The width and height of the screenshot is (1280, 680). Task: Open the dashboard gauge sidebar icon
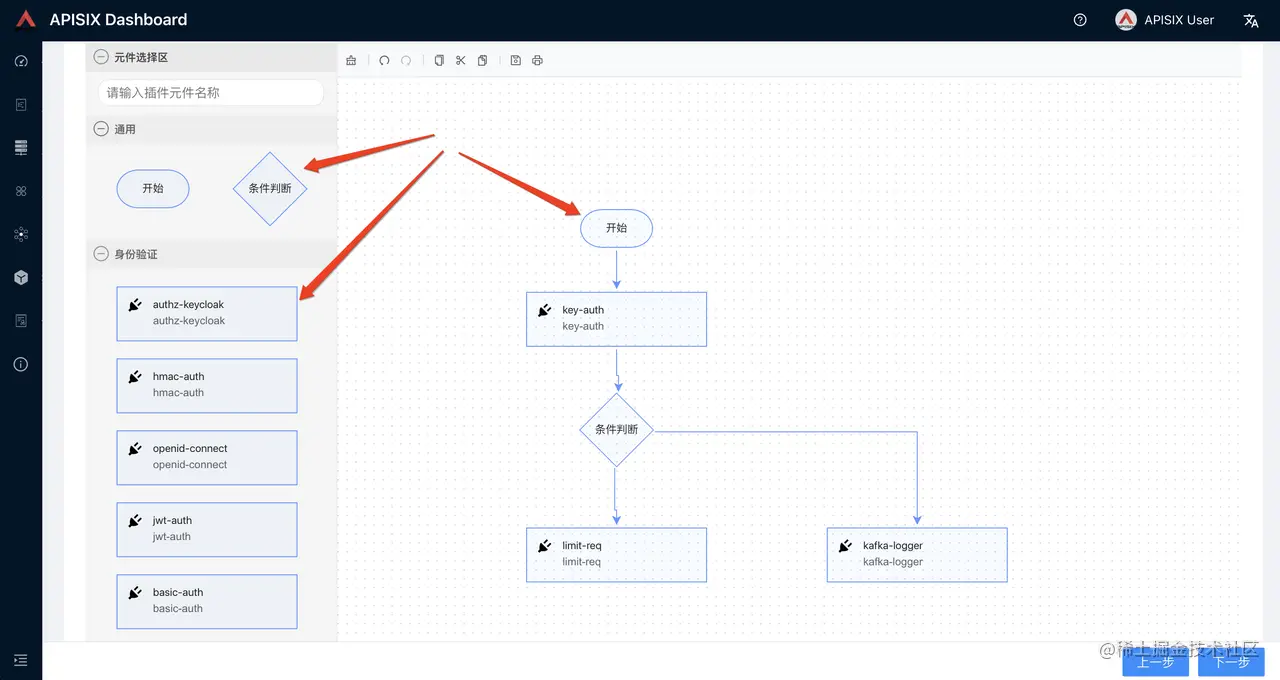pos(21,61)
